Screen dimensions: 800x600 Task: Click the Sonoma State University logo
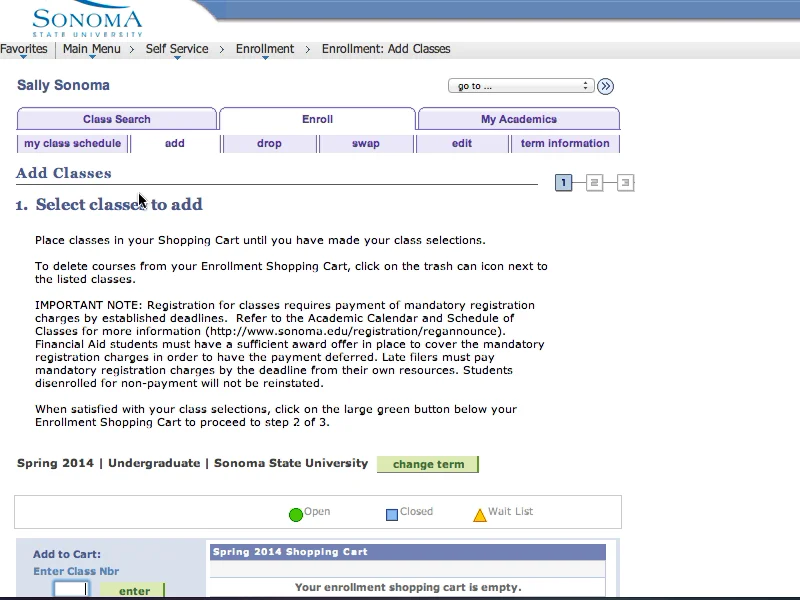click(x=87, y=21)
